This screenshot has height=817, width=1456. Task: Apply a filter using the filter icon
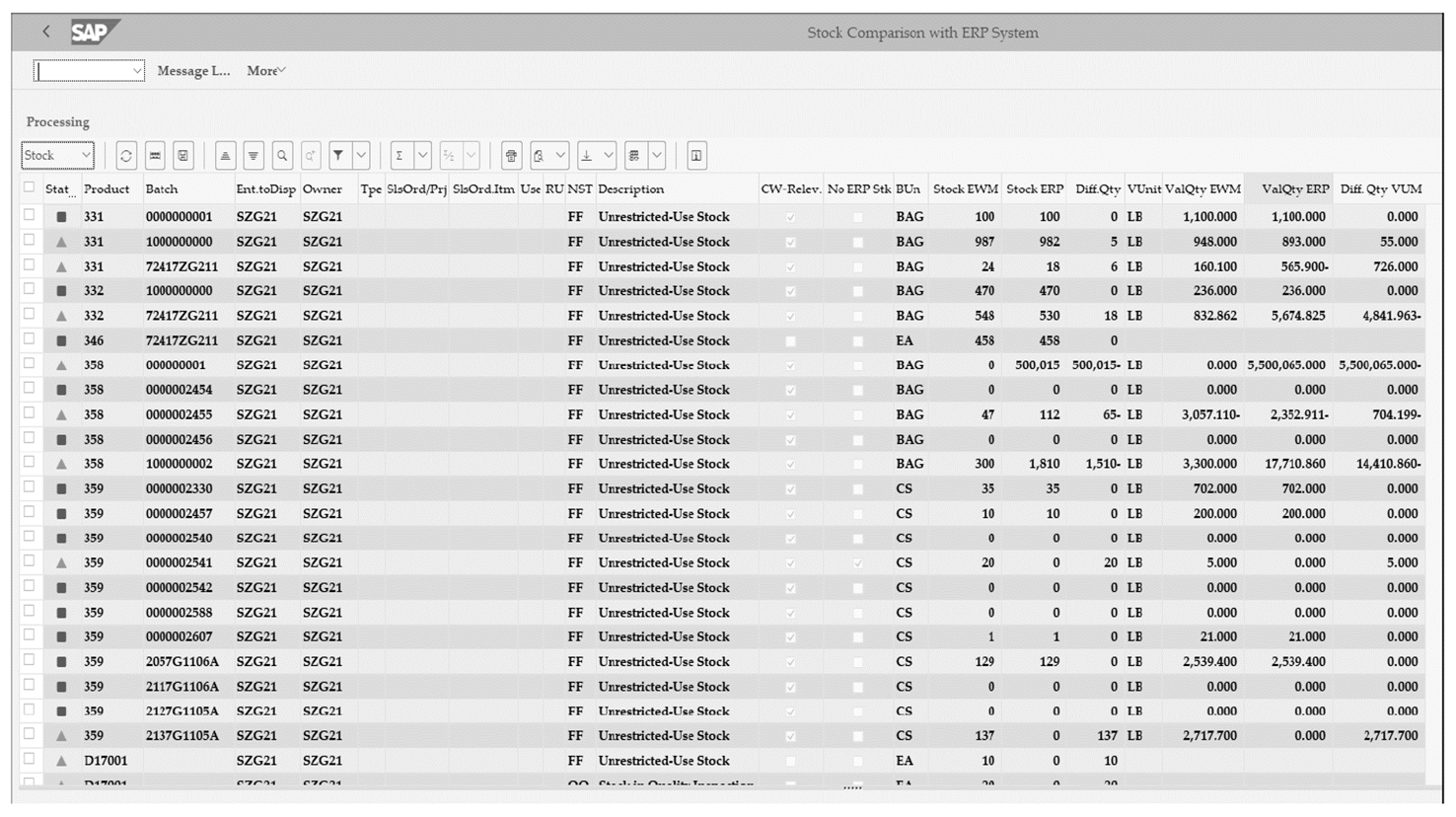pyautogui.click(x=336, y=155)
